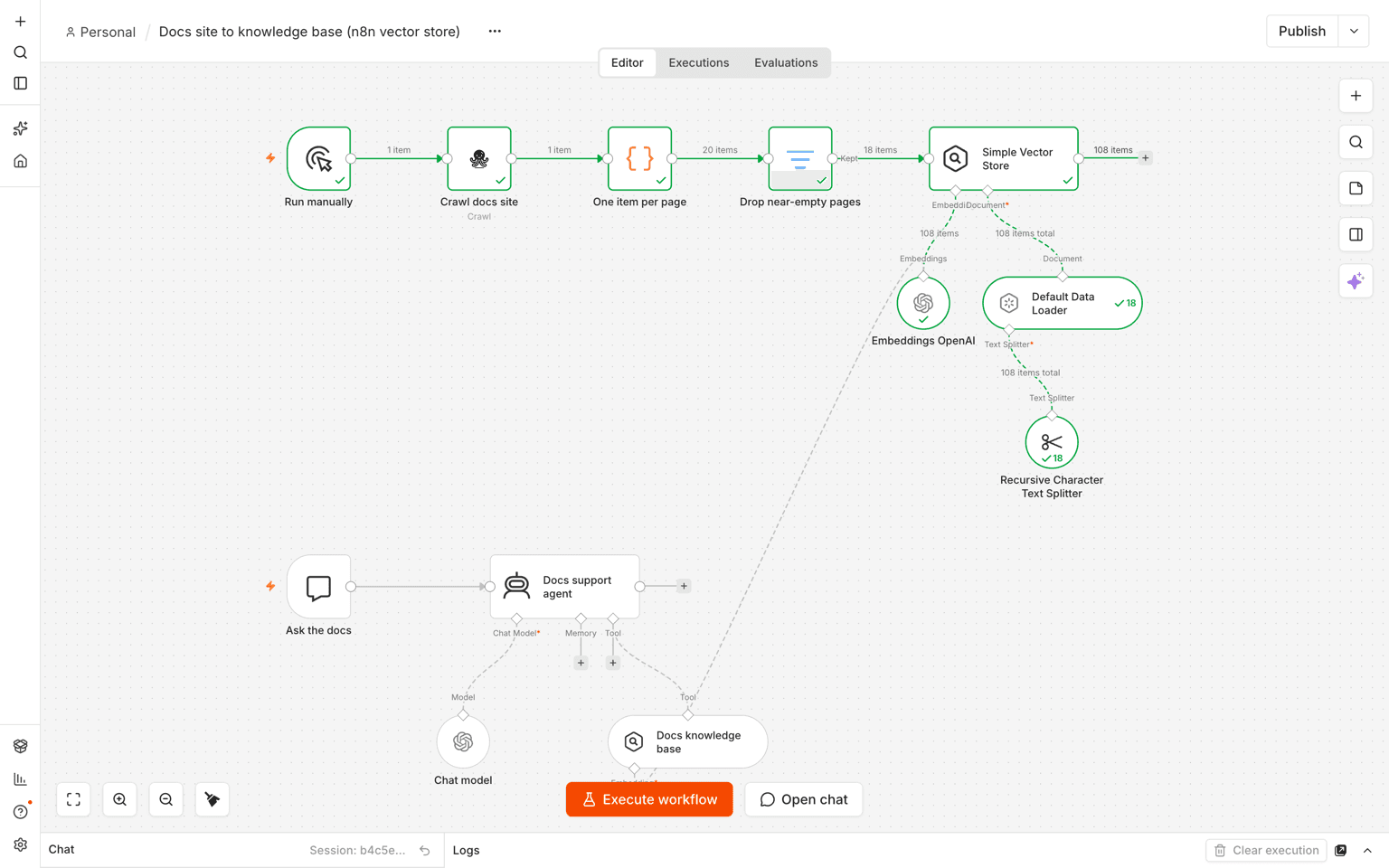Viewport: 1389px width, 868px height.
Task: Click the plus icon in left sidebar
Action: (20, 22)
